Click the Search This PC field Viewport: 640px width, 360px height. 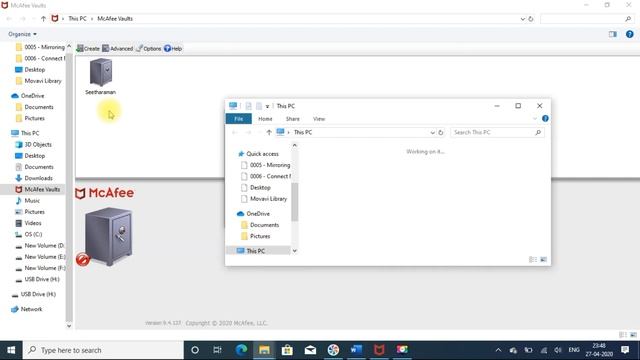tap(497, 132)
